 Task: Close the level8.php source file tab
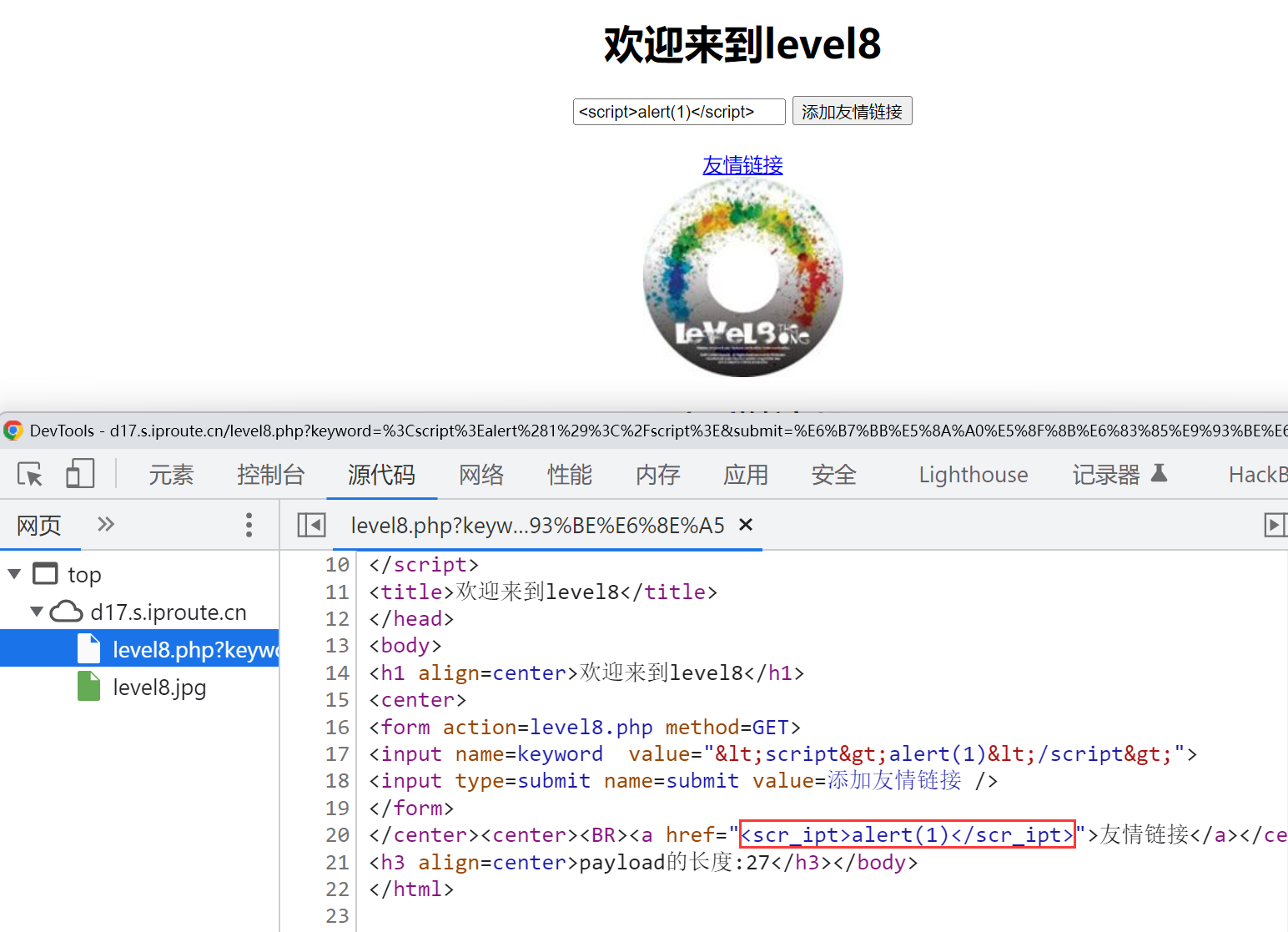746,525
